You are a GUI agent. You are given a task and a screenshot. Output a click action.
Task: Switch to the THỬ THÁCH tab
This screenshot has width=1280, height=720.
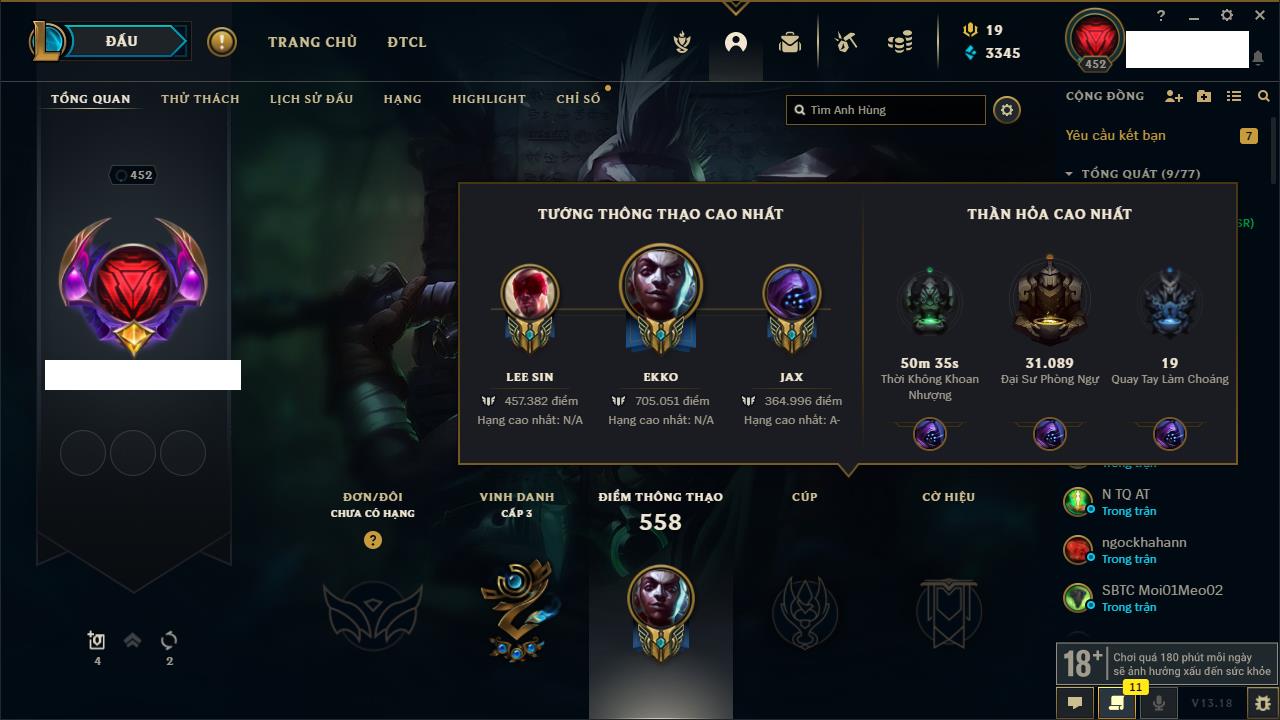(x=200, y=99)
